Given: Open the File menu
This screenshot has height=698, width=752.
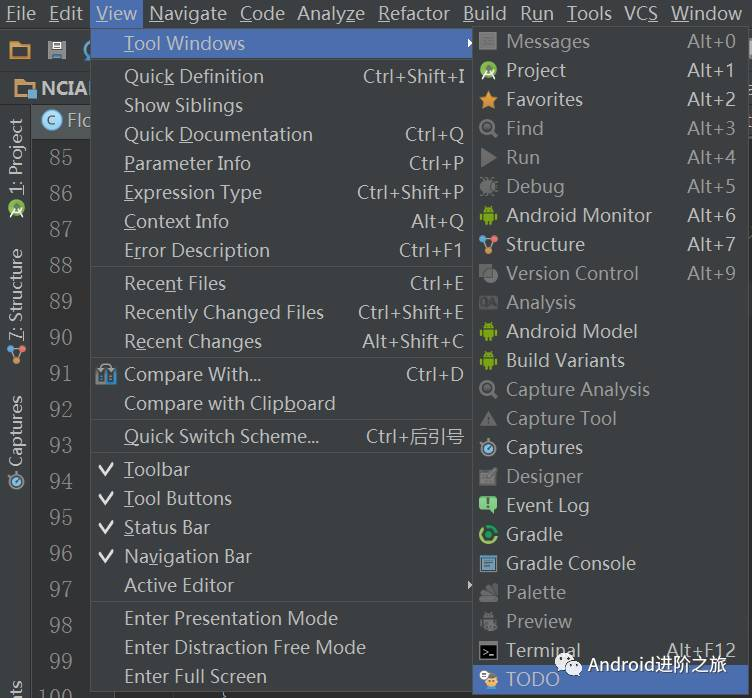Looking at the screenshot, I should [21, 13].
